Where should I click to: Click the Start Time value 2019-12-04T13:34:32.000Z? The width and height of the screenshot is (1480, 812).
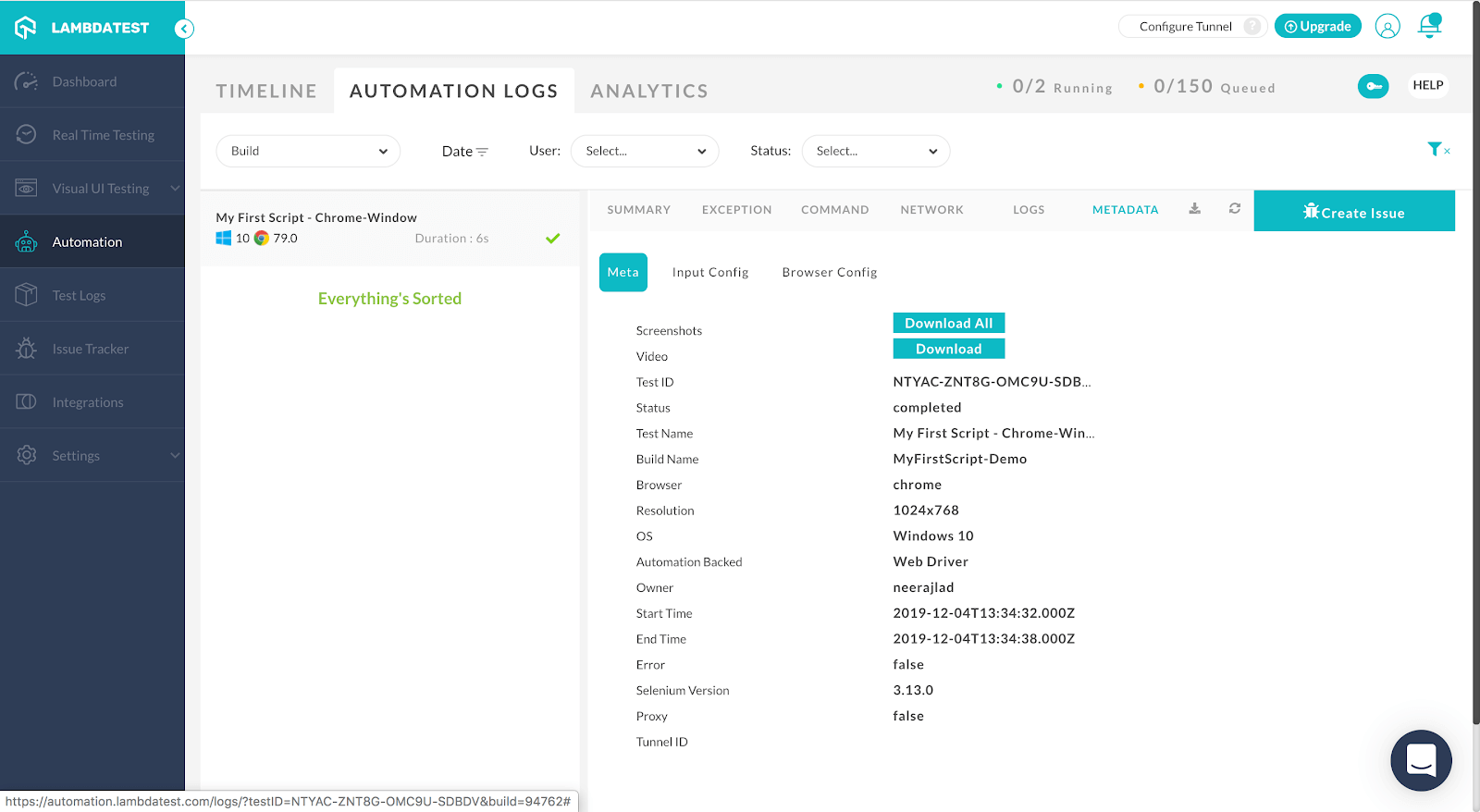tap(984, 613)
